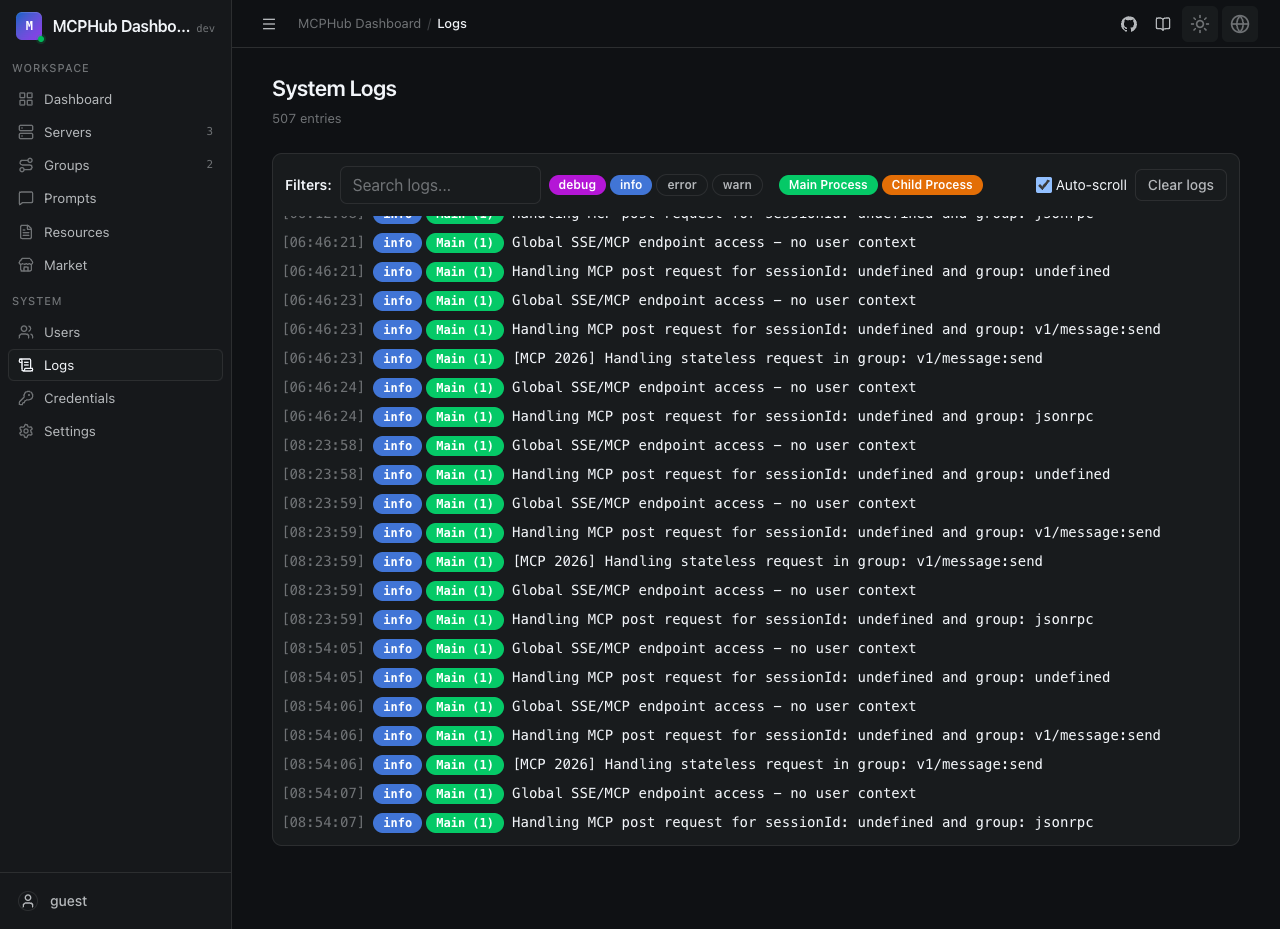Enable the warn level filter
The height and width of the screenshot is (929, 1280).
click(x=737, y=185)
